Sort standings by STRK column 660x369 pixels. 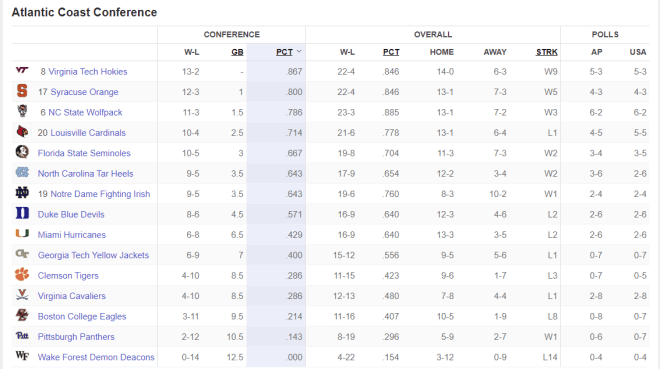tap(547, 52)
